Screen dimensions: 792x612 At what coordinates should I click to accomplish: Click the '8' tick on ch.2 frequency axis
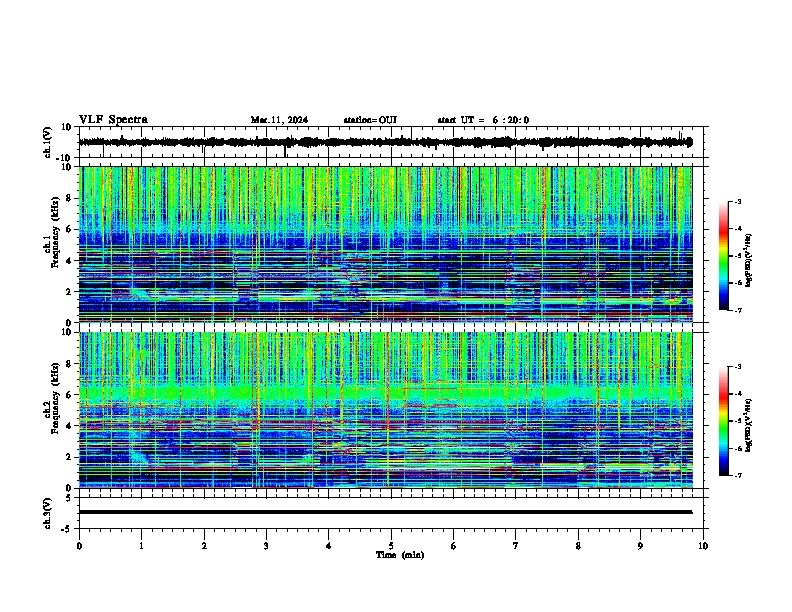69,364
